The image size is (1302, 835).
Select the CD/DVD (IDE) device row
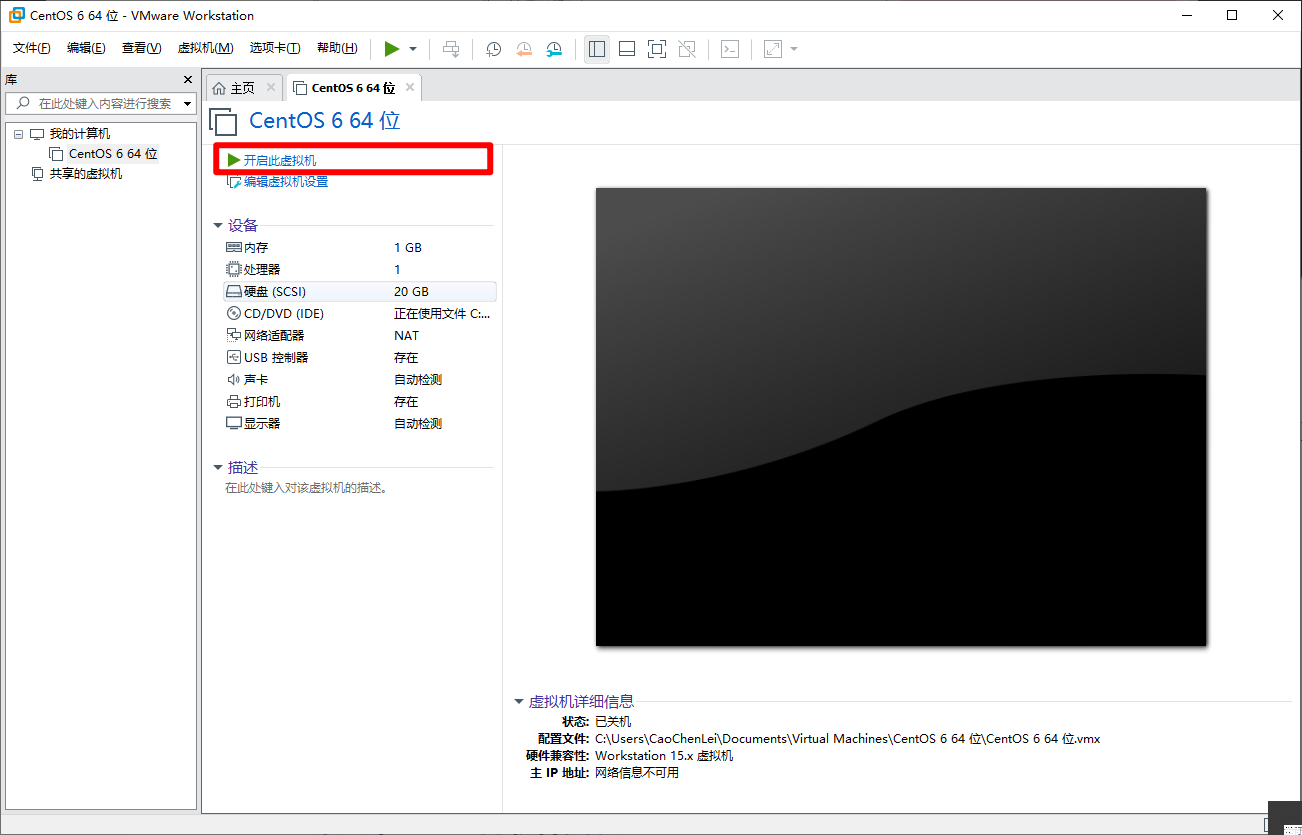[359, 314]
